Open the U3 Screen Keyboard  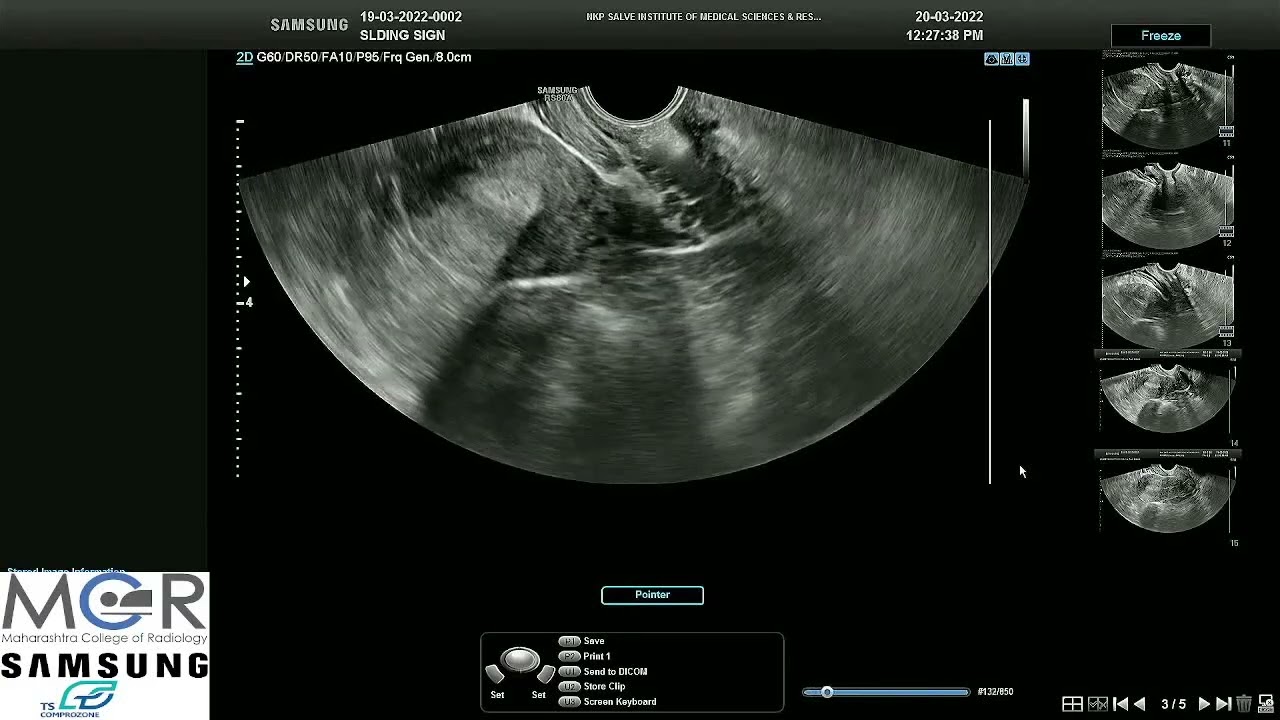pyautogui.click(x=608, y=701)
